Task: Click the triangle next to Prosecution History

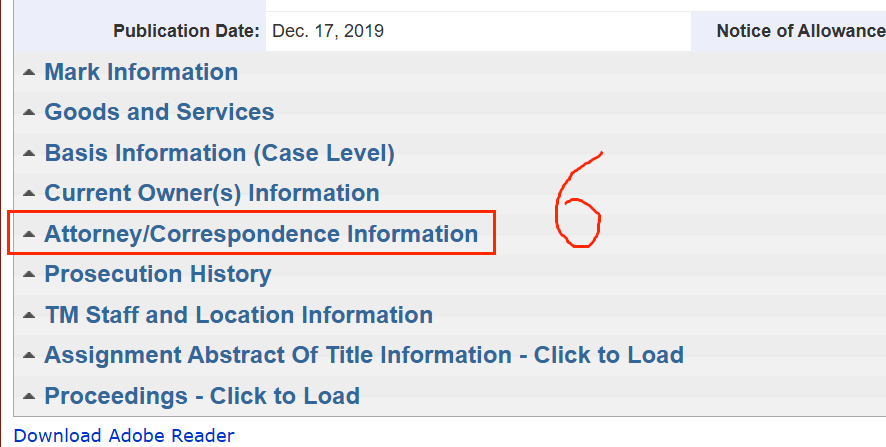Action: point(29,275)
